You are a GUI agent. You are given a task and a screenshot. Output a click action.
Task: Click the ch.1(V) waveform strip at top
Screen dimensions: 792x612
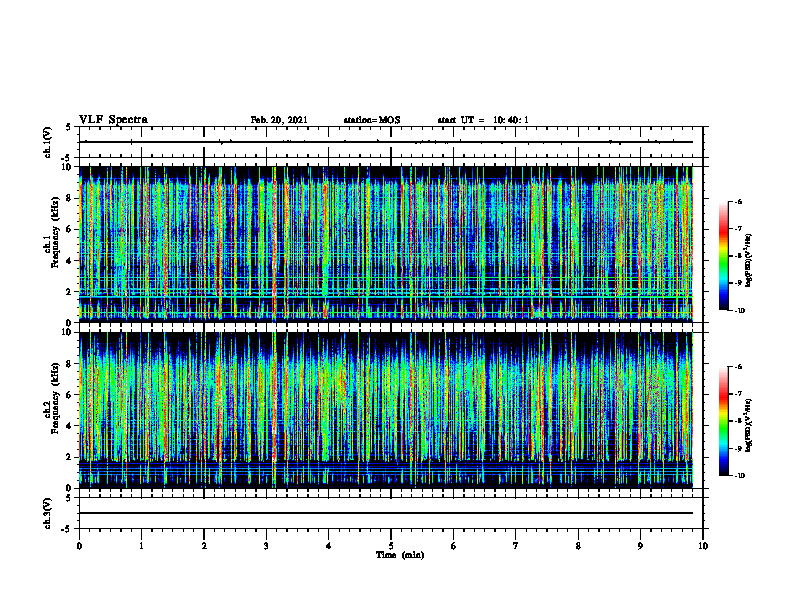391,142
